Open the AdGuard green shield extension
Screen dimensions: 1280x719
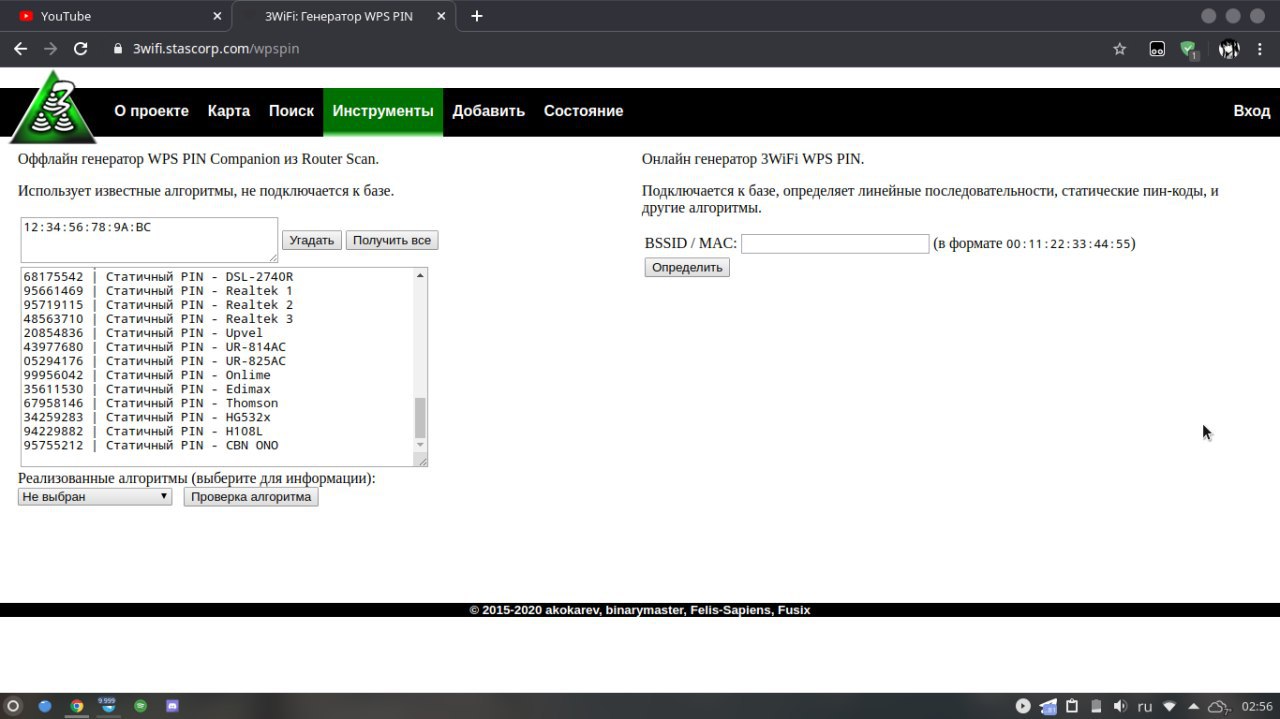pyautogui.click(x=1188, y=49)
